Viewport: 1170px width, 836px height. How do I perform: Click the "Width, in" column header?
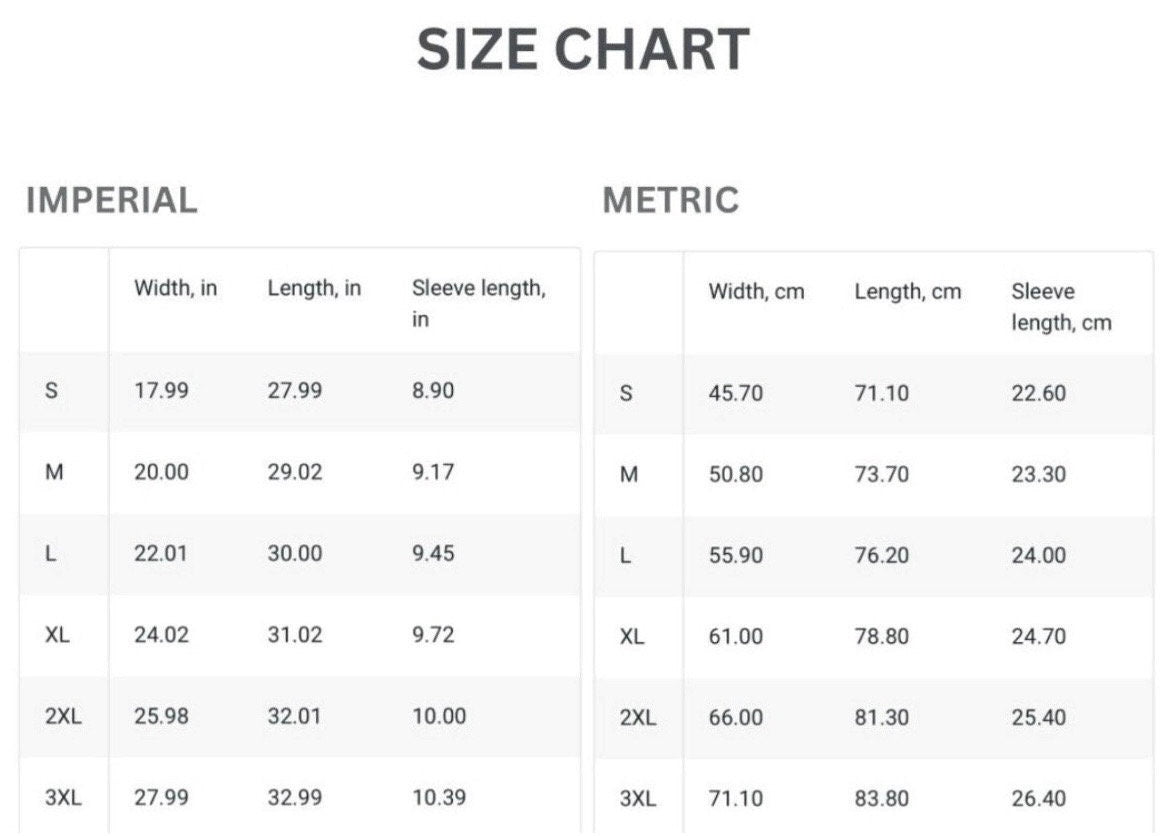click(x=176, y=289)
